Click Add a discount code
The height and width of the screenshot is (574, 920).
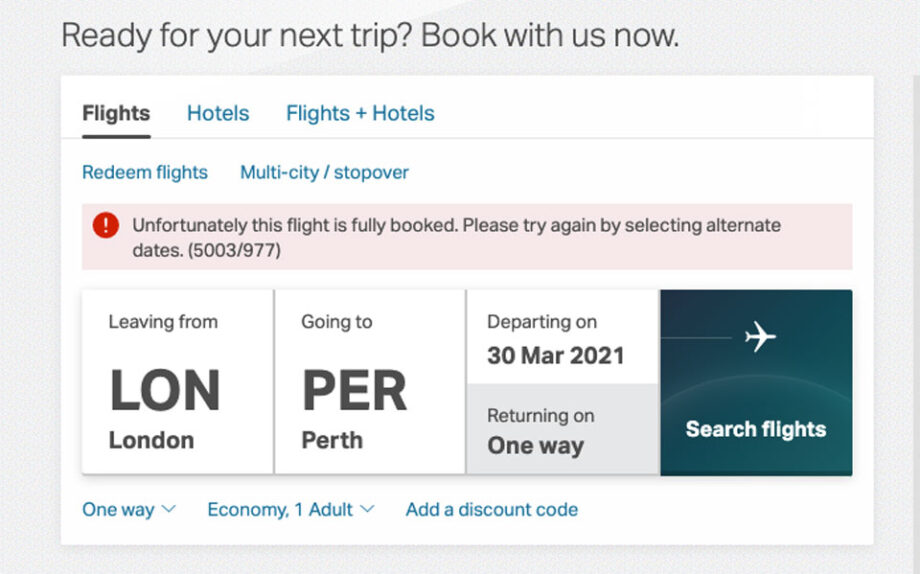click(x=491, y=510)
